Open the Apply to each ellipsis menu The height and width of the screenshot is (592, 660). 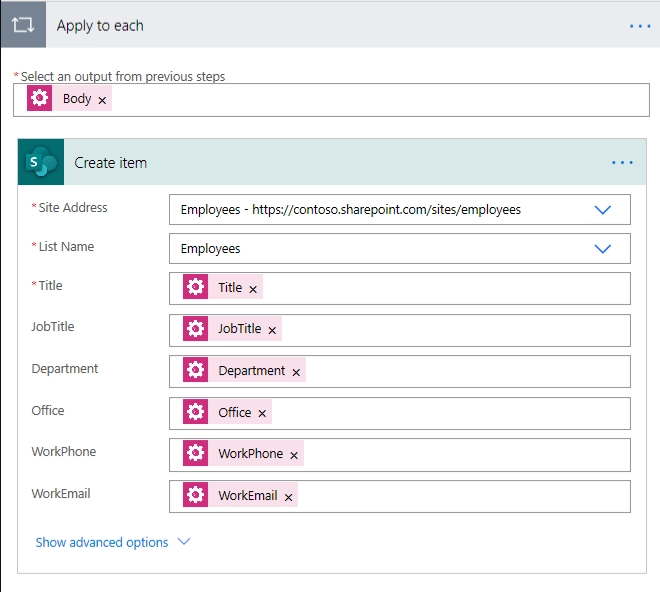tap(640, 26)
